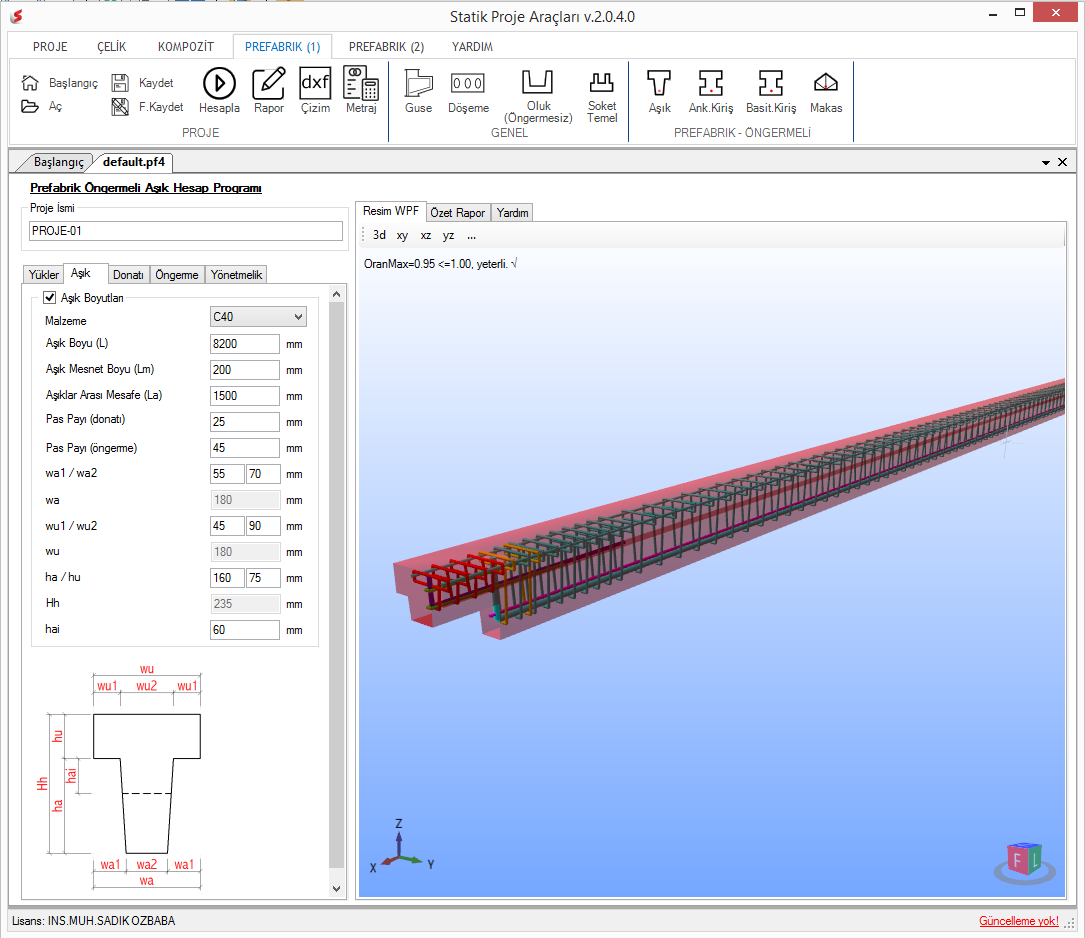1085x938 pixels.
Task: Toggle the Aşık Boyutları checkbox
Action: tap(50, 297)
